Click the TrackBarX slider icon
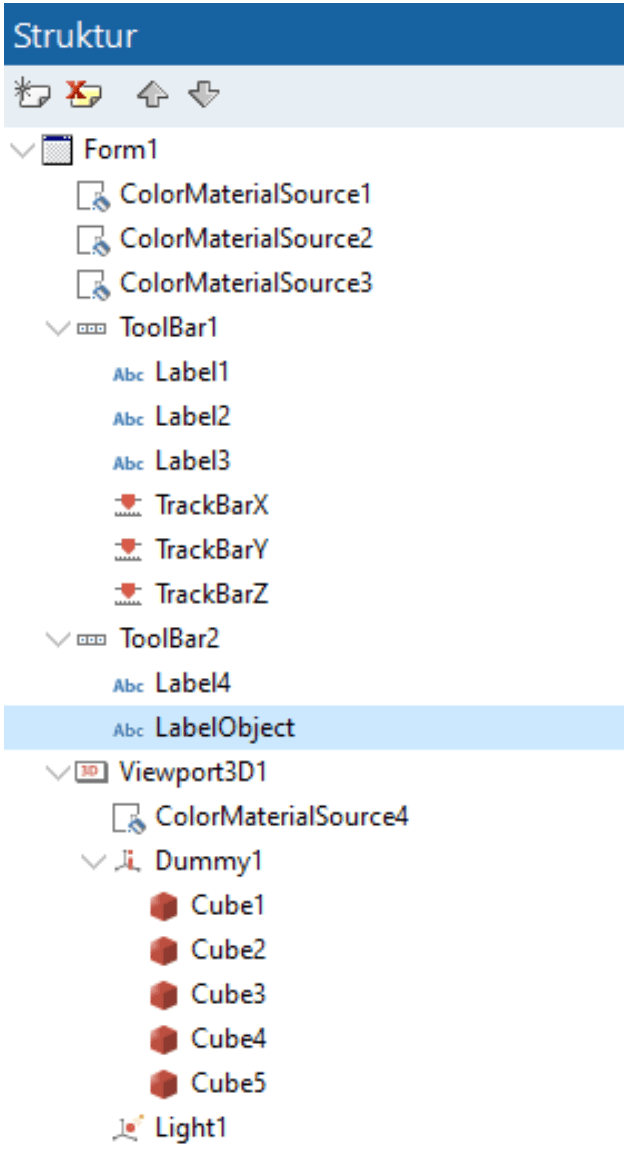The width and height of the screenshot is (629, 1159). coord(129,506)
